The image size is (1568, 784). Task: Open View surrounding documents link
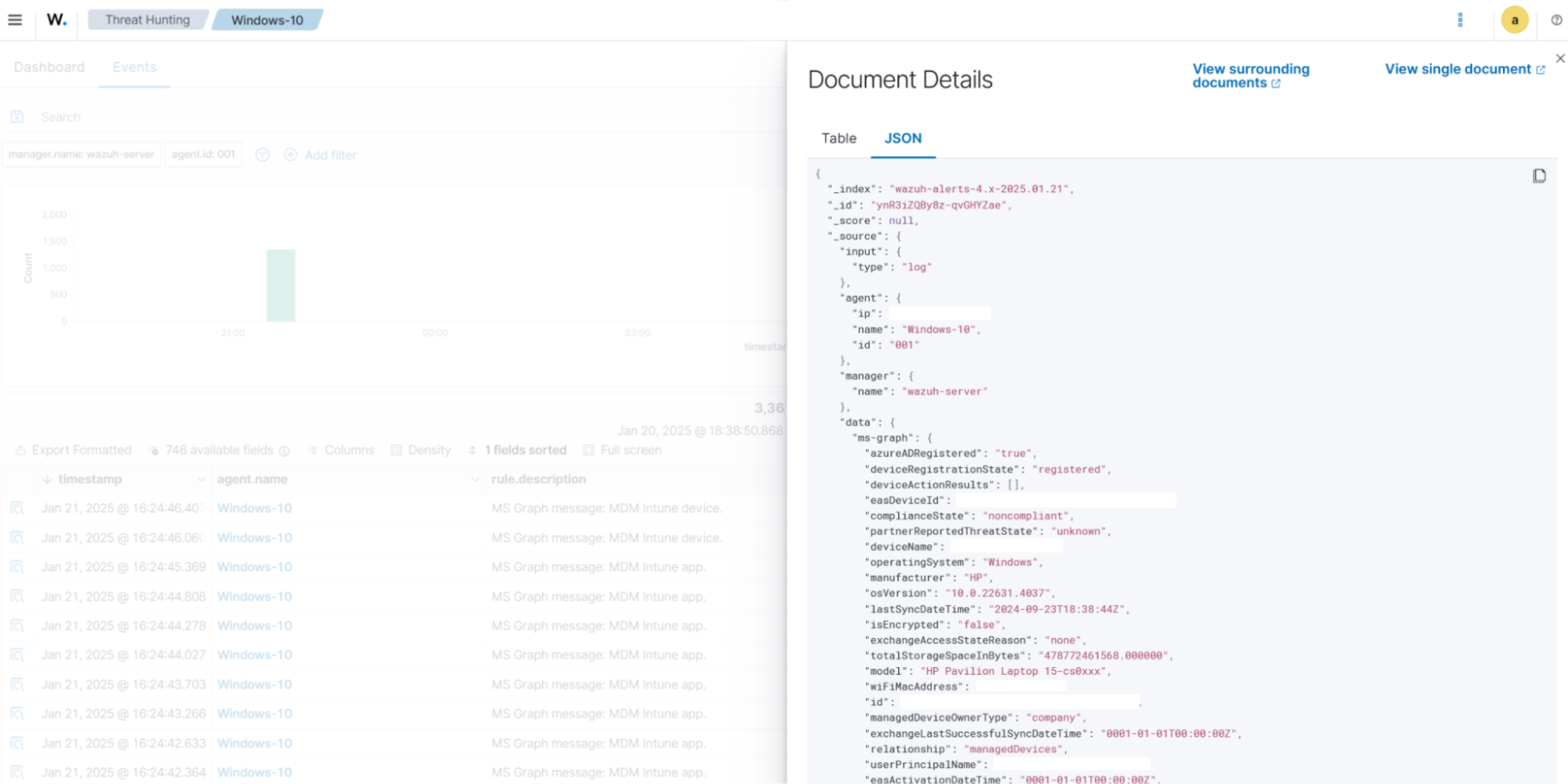[1250, 75]
